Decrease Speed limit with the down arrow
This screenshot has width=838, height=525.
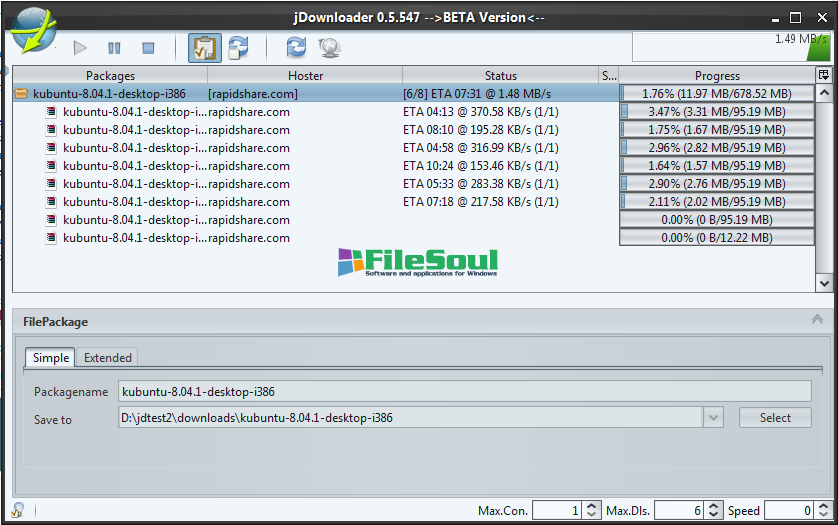824,515
